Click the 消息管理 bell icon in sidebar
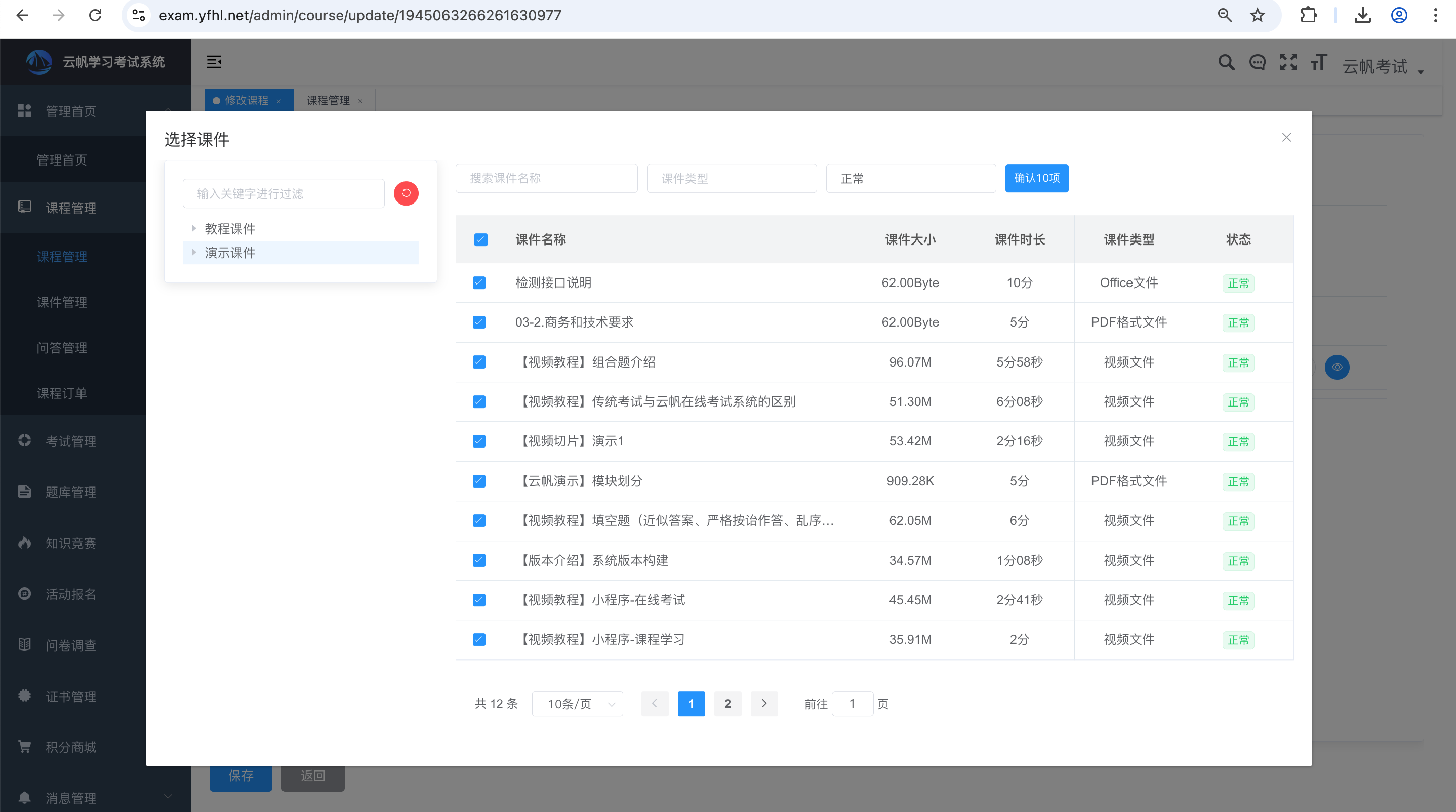1456x812 pixels. click(x=24, y=797)
